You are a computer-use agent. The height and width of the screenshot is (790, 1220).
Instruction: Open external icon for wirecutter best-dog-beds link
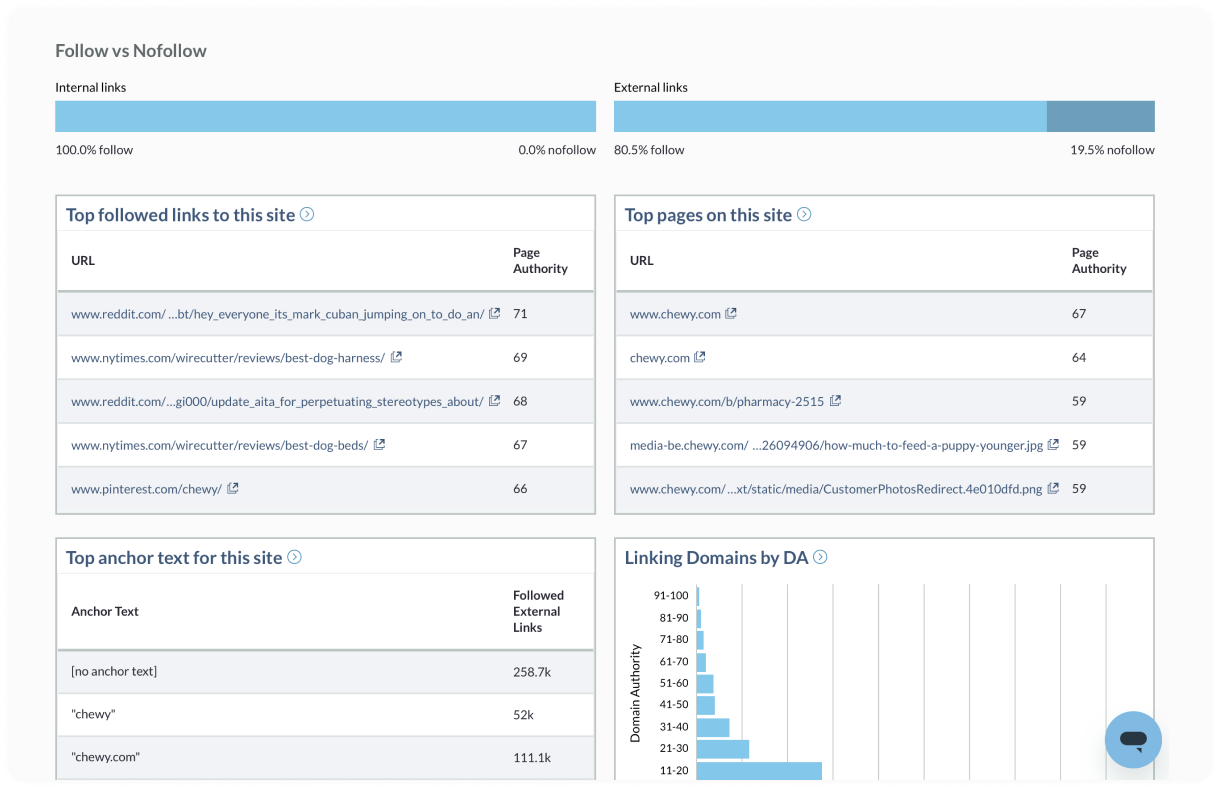380,445
